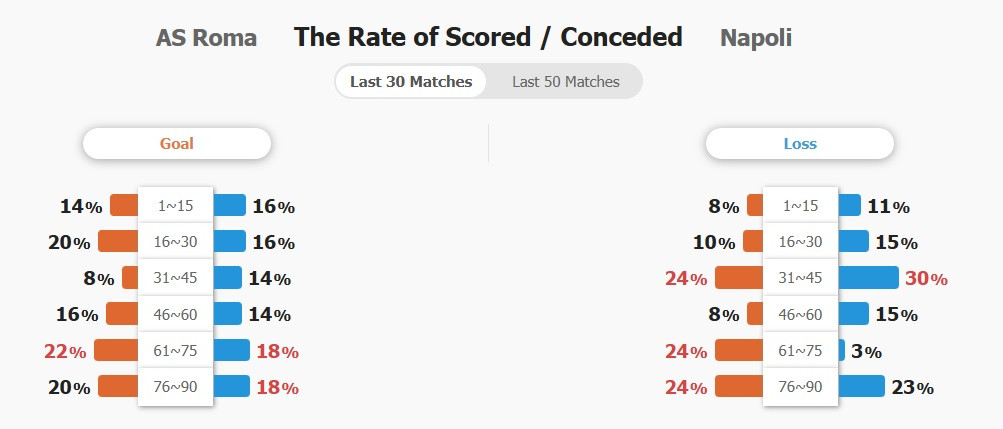
Task: Click the orange 22% bar in Goal chart
Action: pos(116,350)
